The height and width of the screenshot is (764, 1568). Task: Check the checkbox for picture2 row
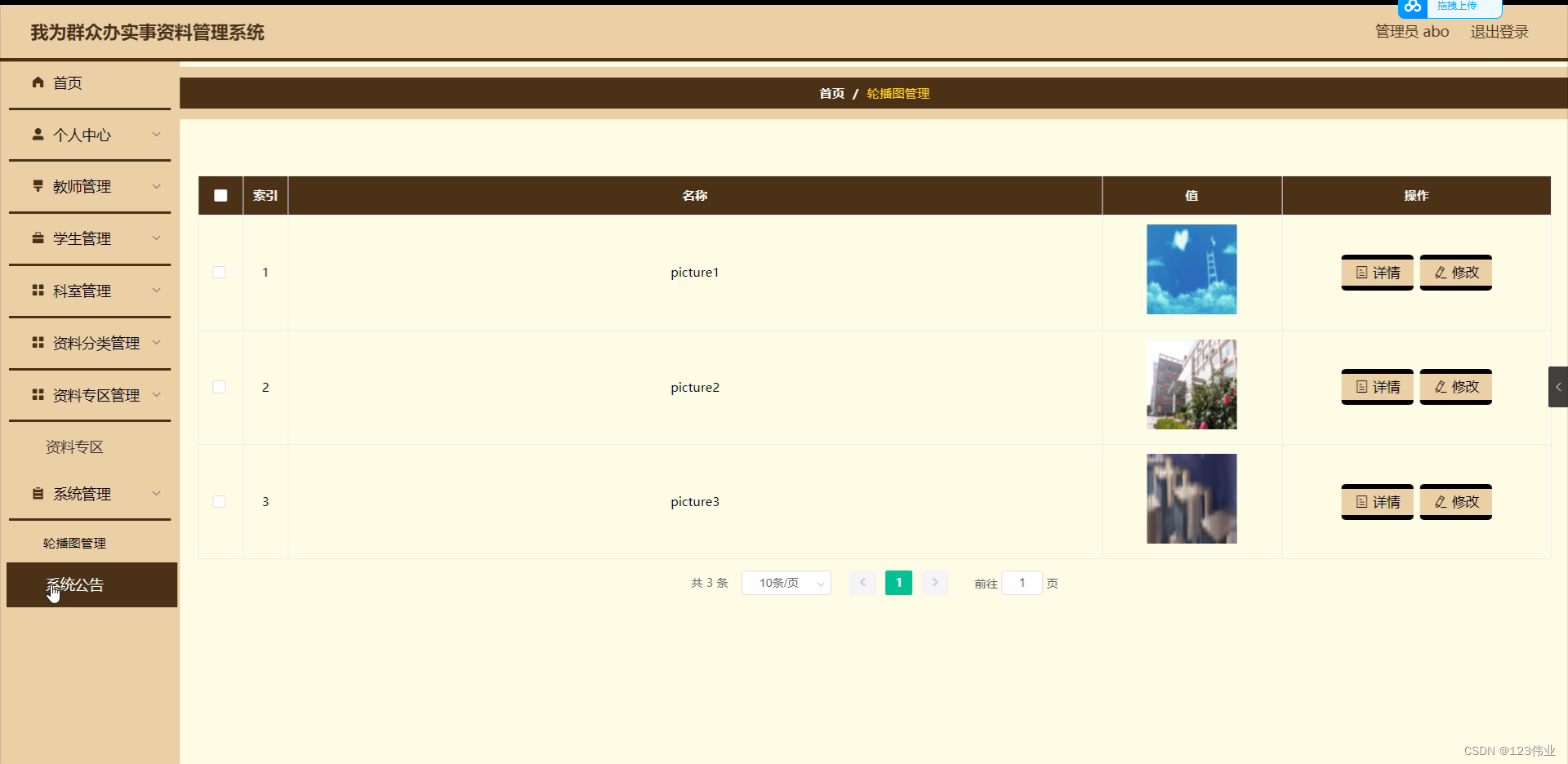coord(218,387)
